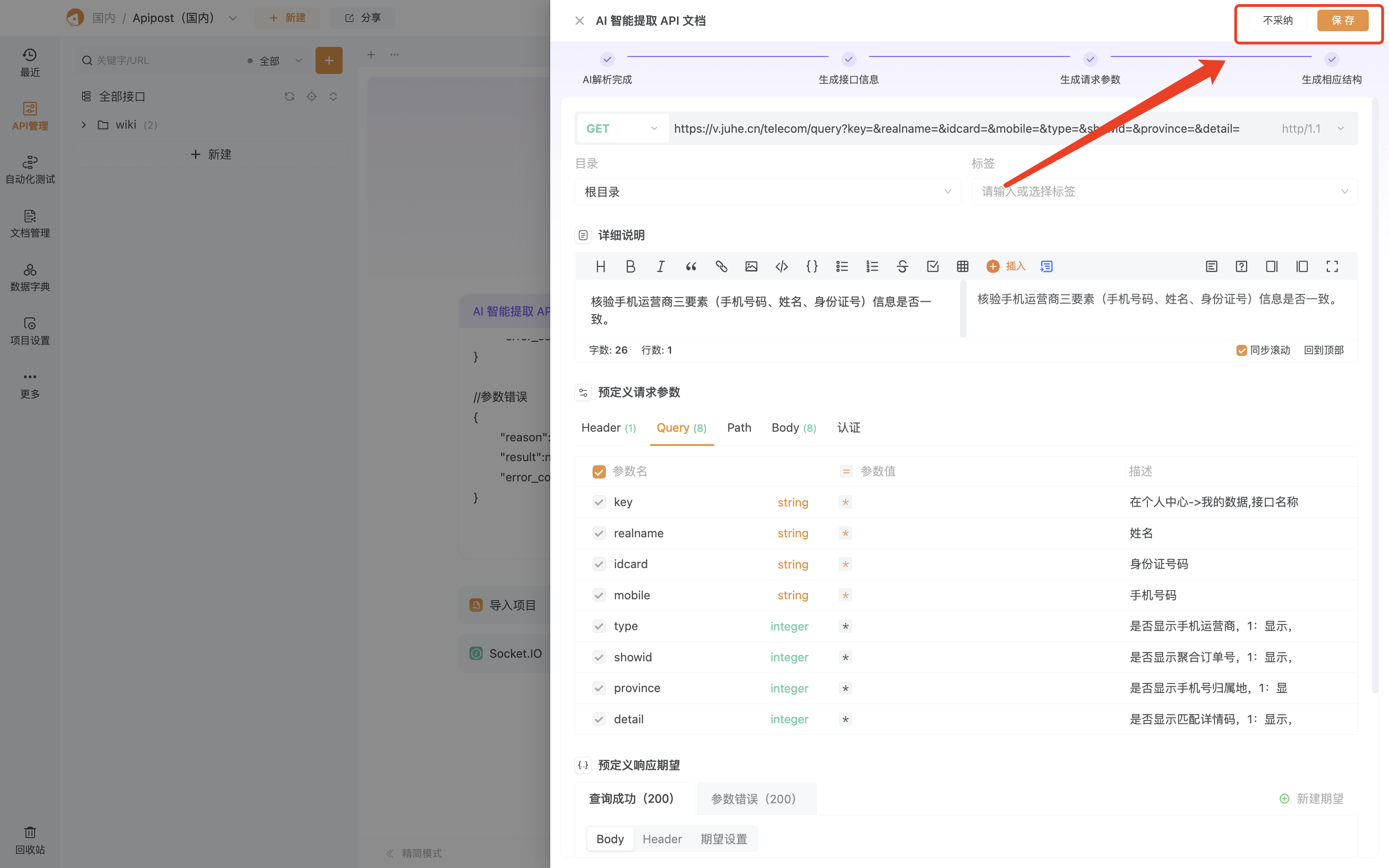The width and height of the screenshot is (1389, 868).
Task: Open the 自动化测试 panel from sidebar
Action: [x=29, y=169]
